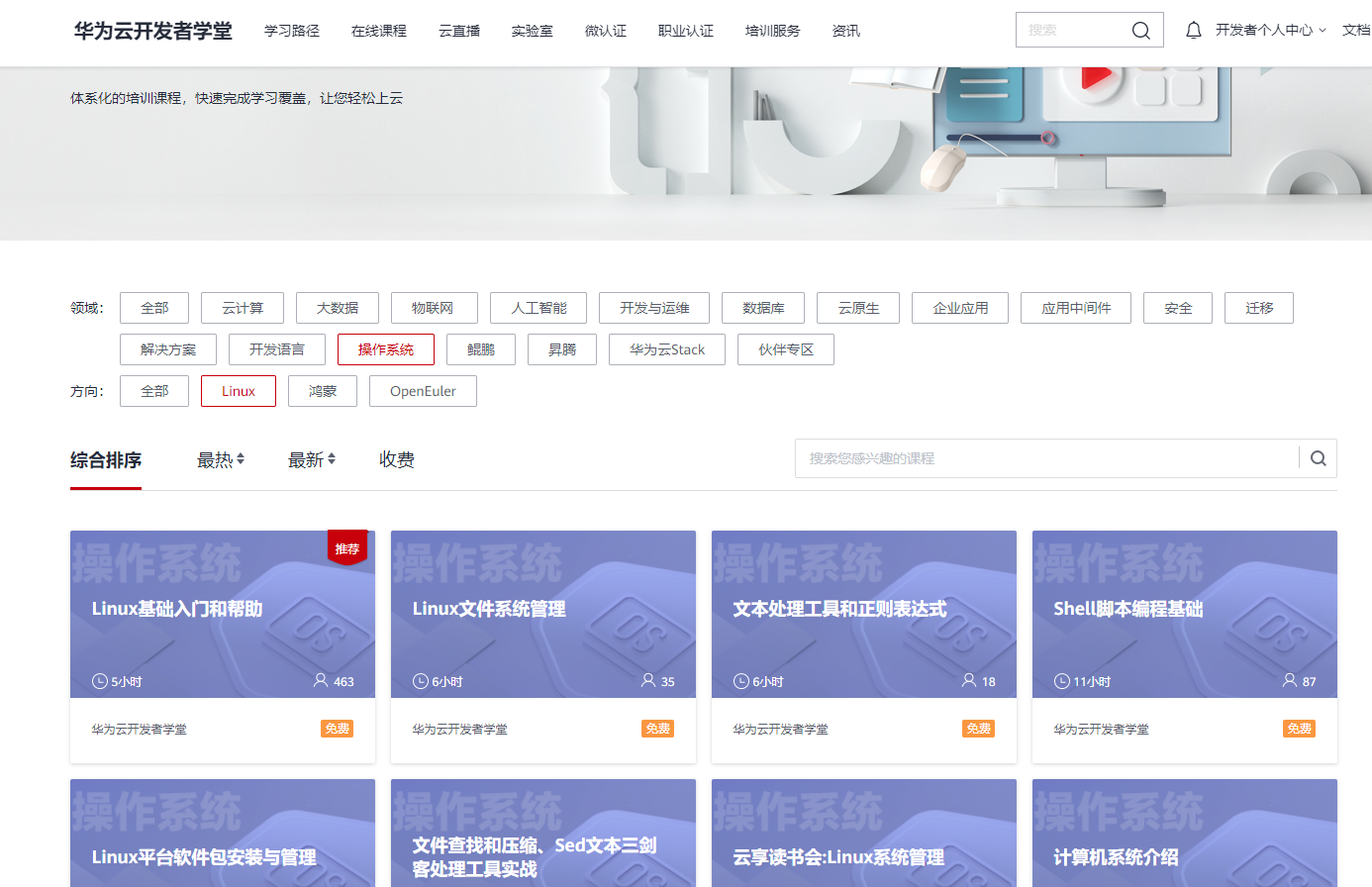Choose the 解决方案 domain filter
Image resolution: width=1372 pixels, height=887 pixels.
pyautogui.click(x=168, y=349)
